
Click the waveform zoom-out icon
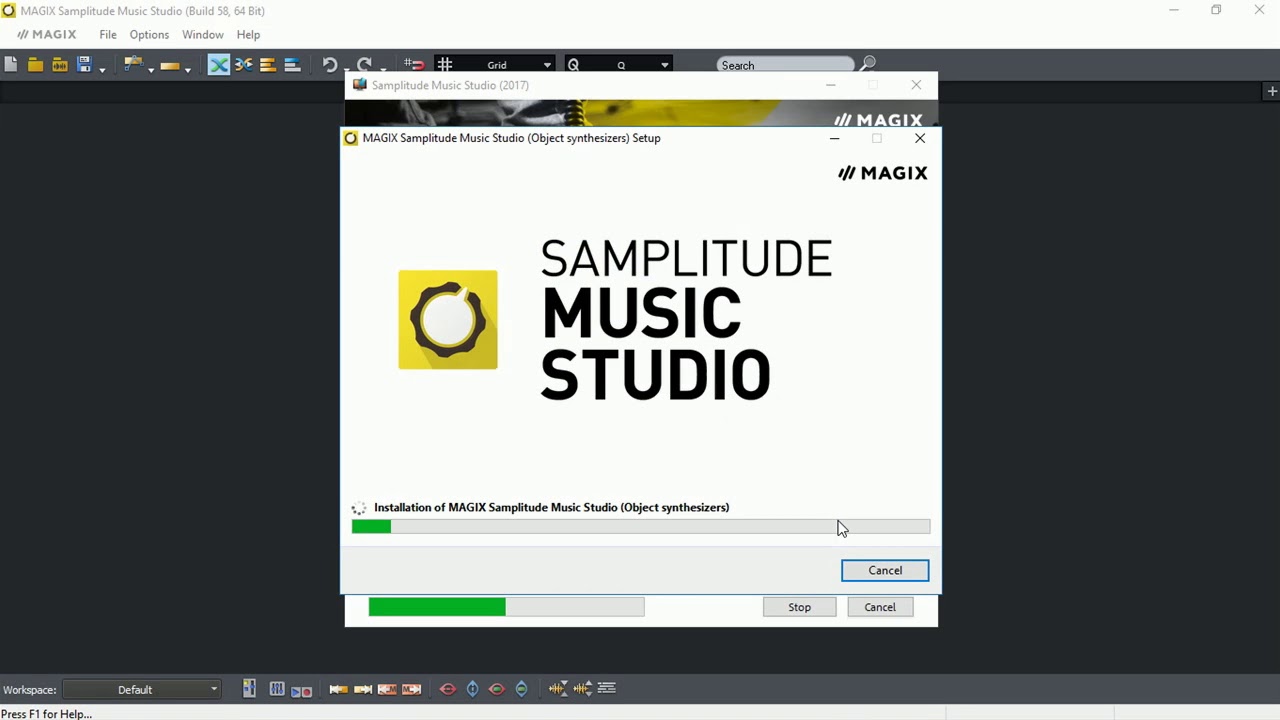[x=583, y=688]
